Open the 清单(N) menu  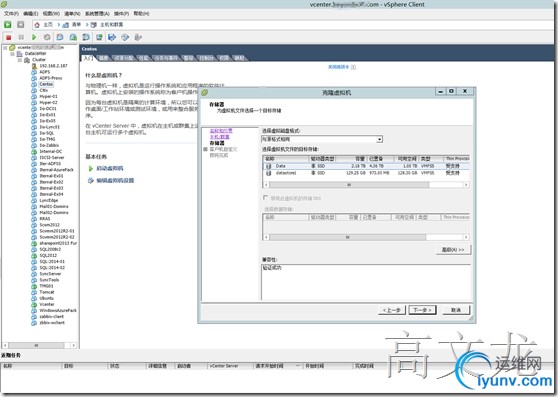coord(72,14)
